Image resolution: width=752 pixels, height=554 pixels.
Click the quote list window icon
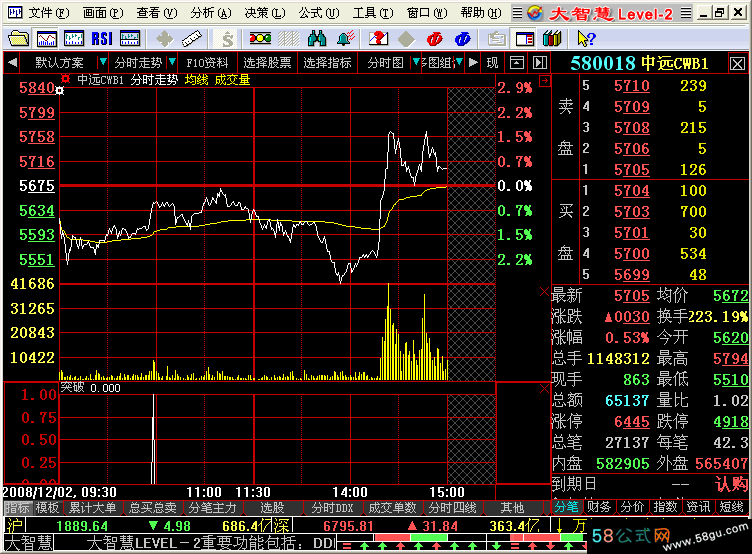(x=130, y=38)
